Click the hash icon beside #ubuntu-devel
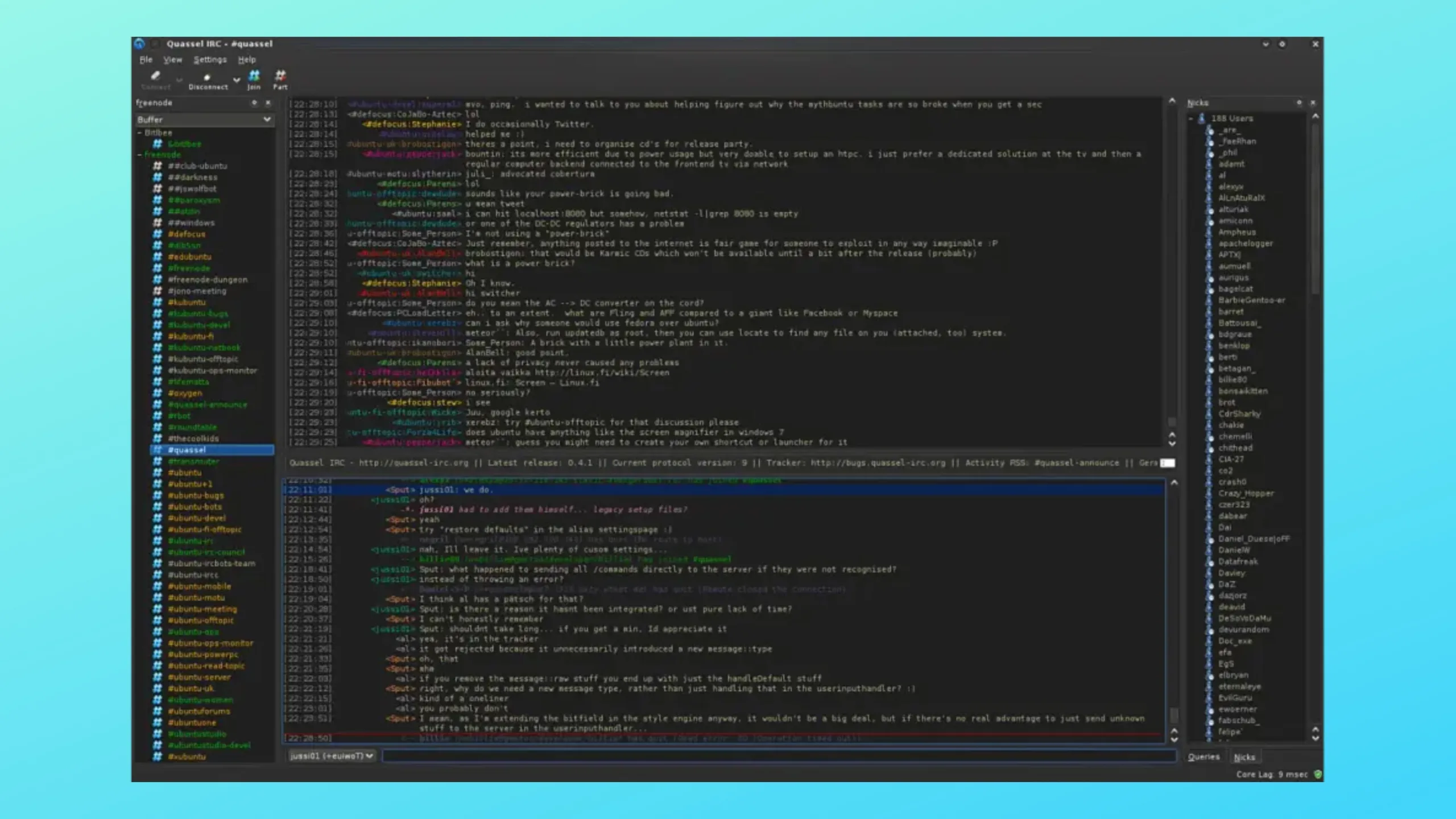1456x819 pixels. click(x=158, y=518)
